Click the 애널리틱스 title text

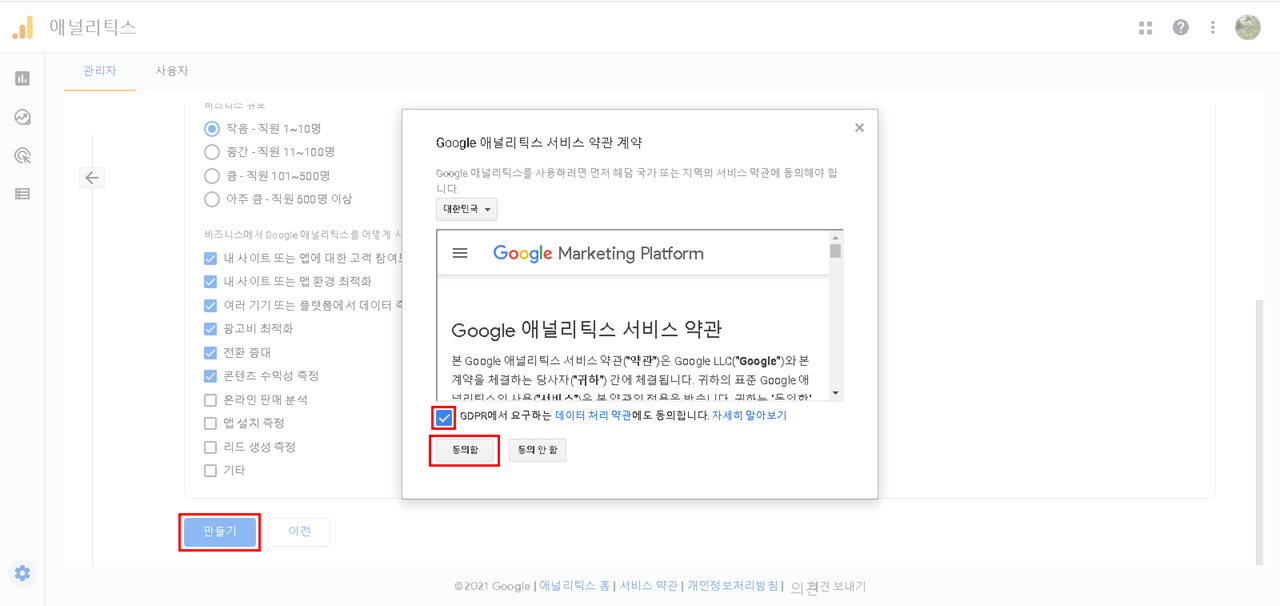pos(93,27)
